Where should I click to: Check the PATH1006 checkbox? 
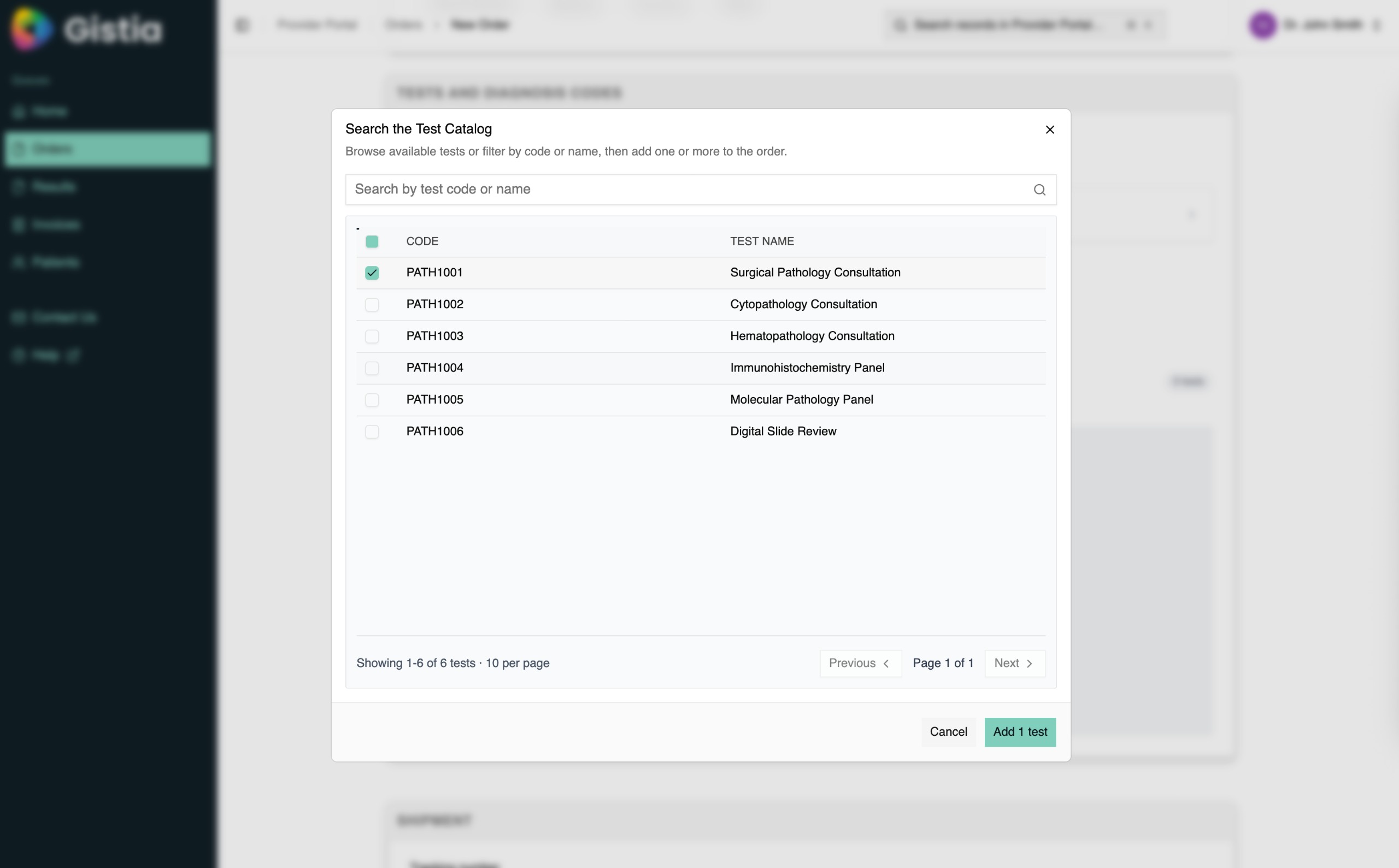coord(372,432)
